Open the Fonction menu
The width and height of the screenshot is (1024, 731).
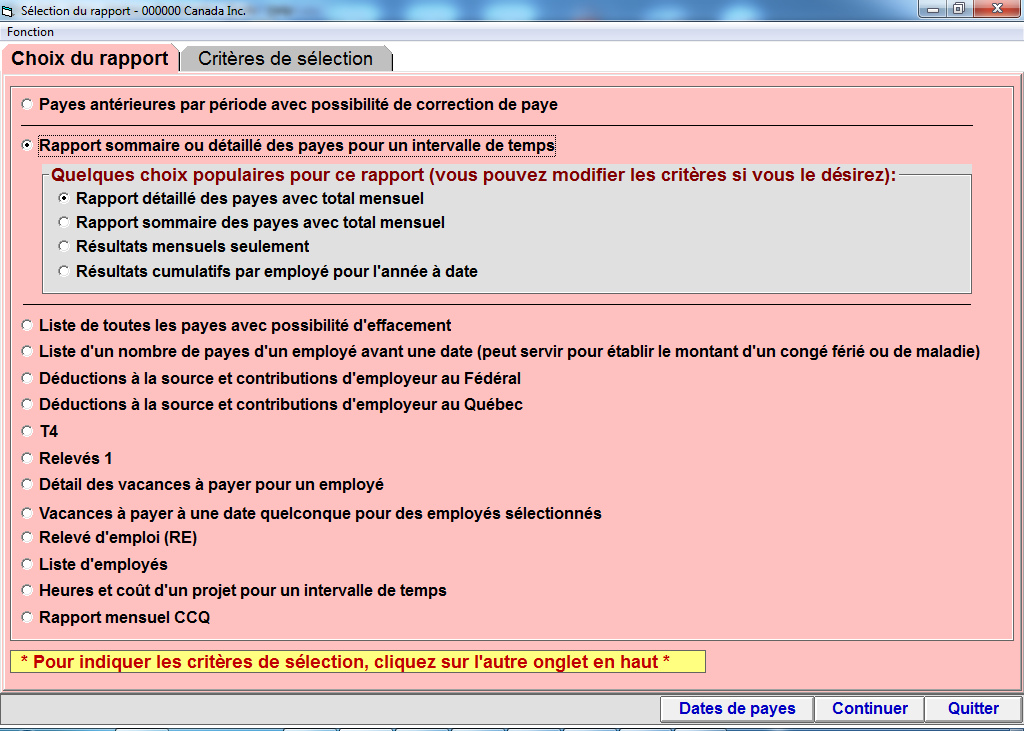coord(30,32)
